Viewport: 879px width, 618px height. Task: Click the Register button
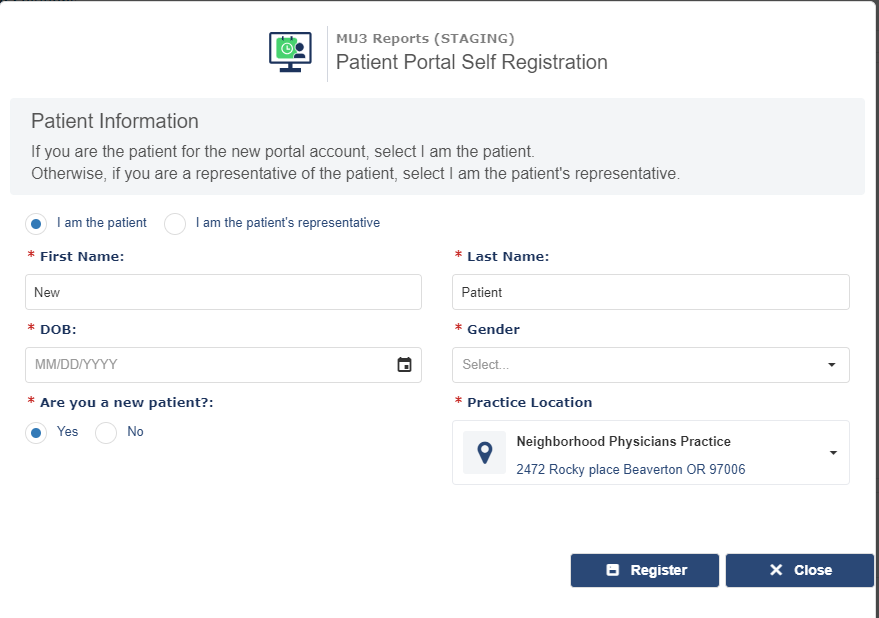pyautogui.click(x=645, y=570)
